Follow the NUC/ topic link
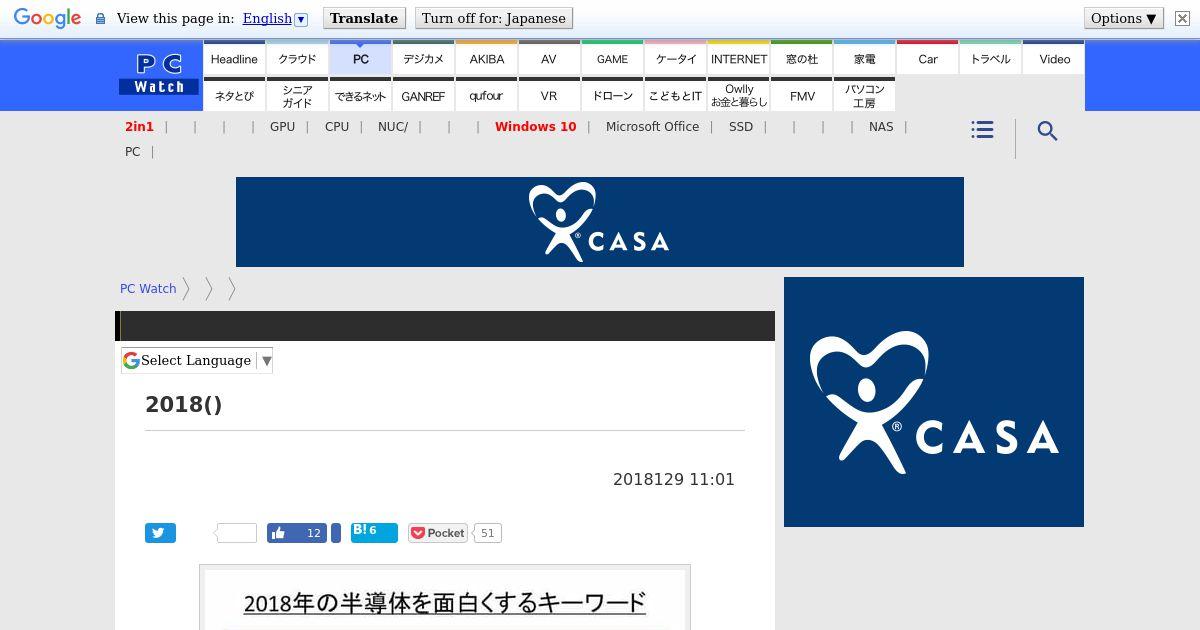1200x630 pixels. coord(393,127)
